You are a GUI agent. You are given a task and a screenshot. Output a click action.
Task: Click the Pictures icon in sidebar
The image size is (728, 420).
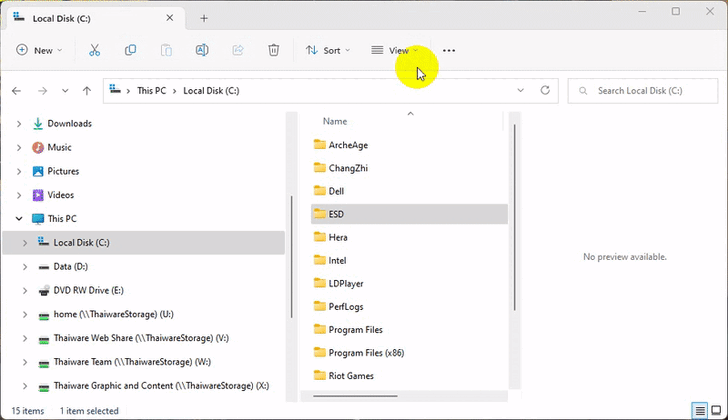[x=38, y=171]
